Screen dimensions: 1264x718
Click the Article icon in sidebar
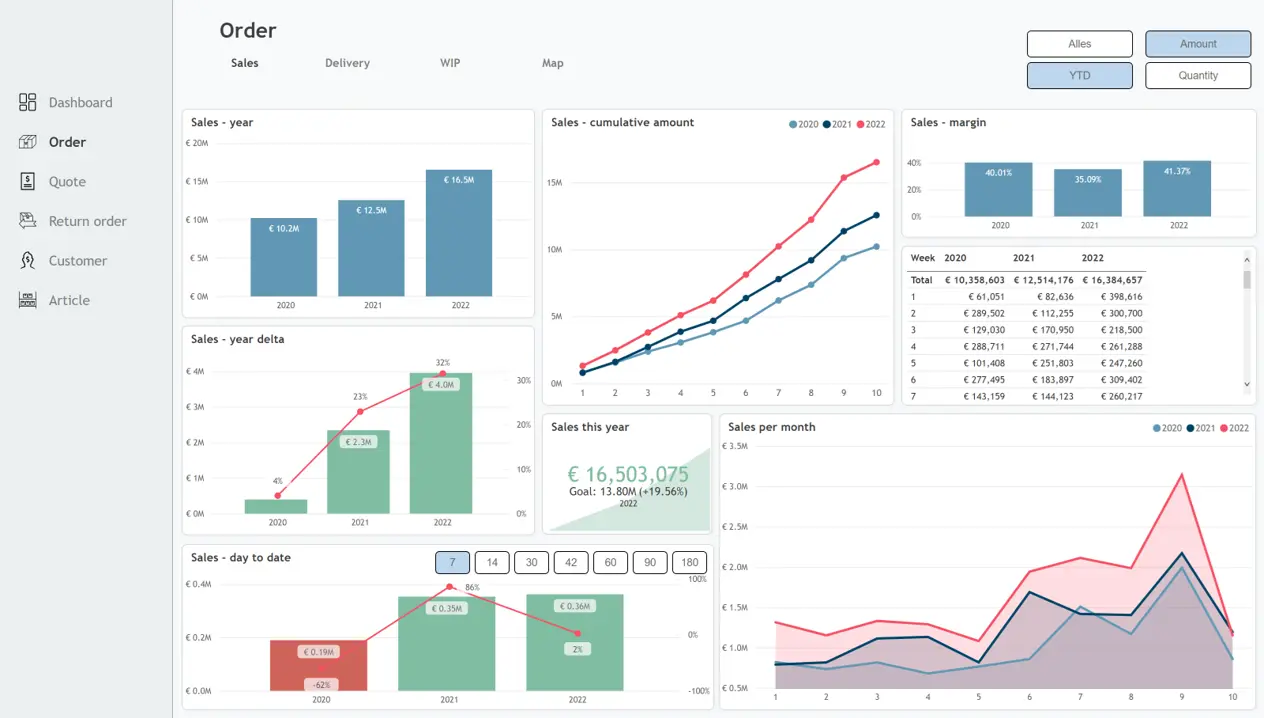click(28, 300)
